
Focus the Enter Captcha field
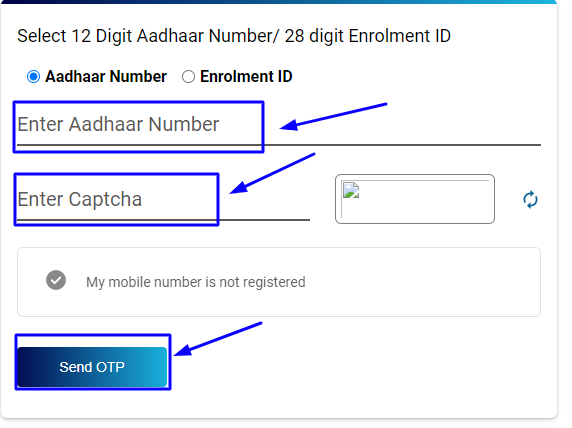point(163,200)
